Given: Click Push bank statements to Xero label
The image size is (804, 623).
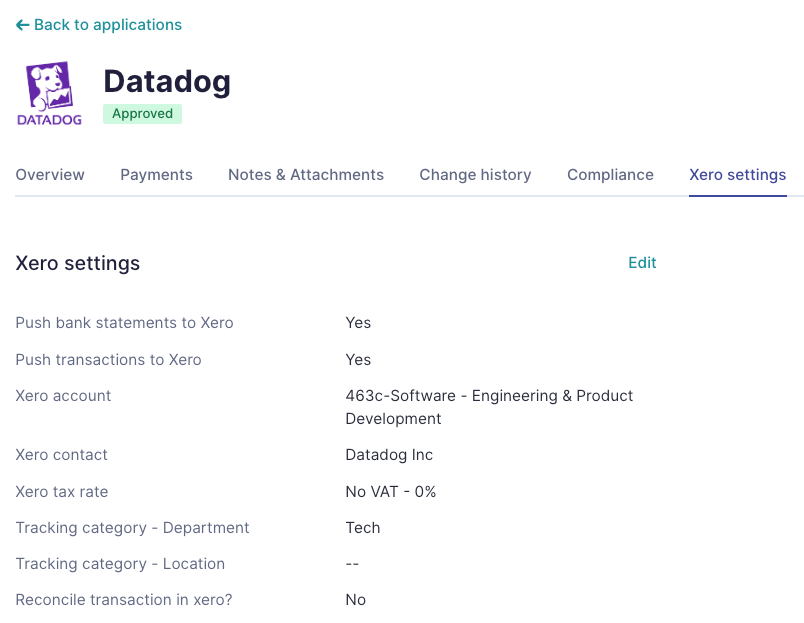Looking at the screenshot, I should click(x=125, y=323).
